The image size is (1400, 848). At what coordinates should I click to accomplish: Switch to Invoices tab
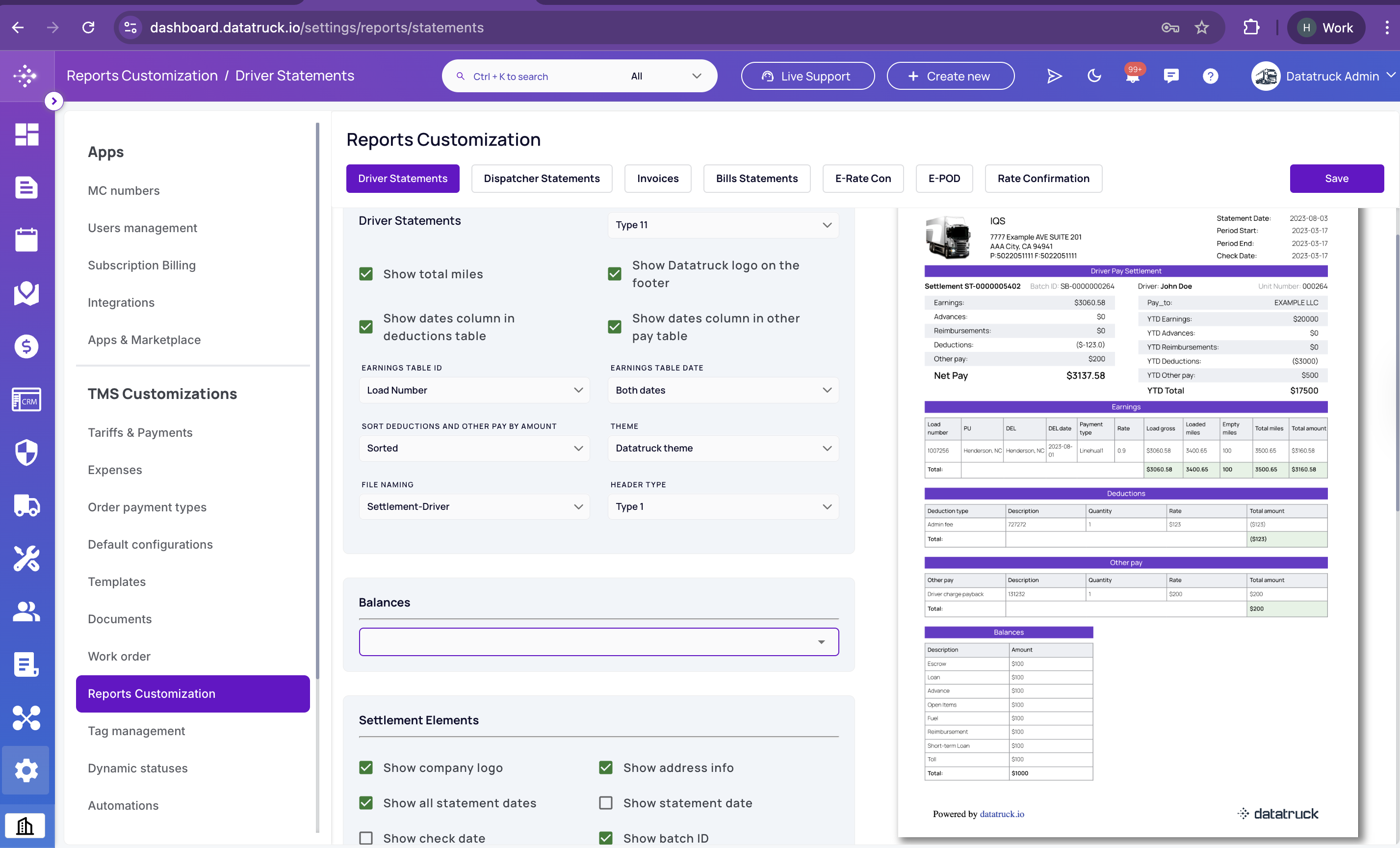657,179
